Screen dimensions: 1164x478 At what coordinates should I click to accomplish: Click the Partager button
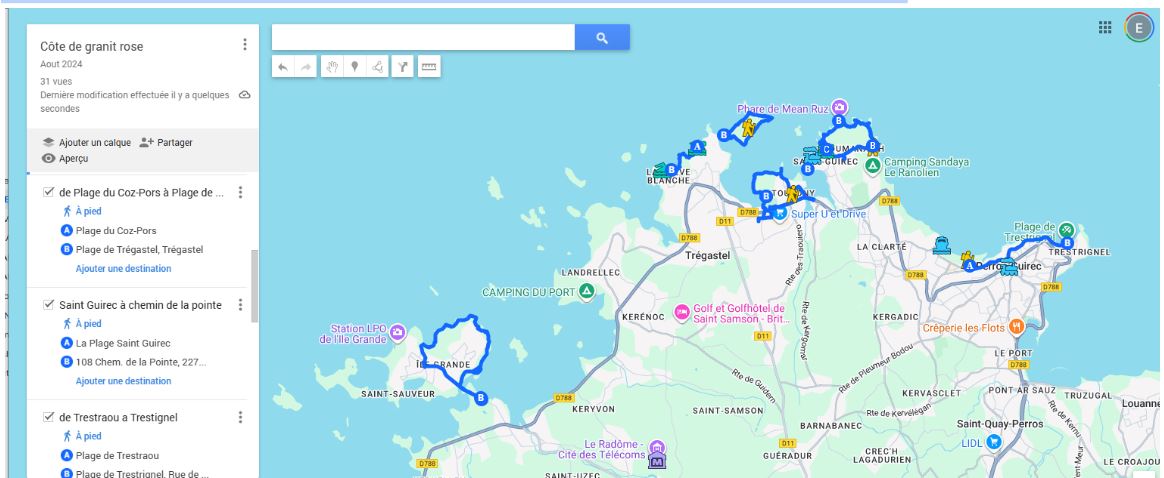166,143
